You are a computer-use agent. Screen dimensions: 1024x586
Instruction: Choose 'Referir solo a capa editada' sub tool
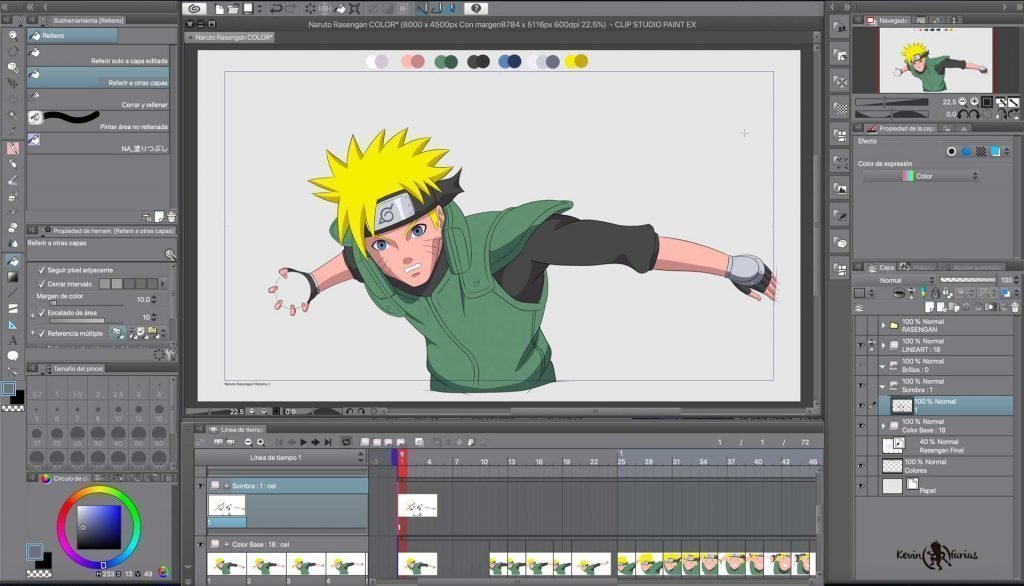[99, 56]
